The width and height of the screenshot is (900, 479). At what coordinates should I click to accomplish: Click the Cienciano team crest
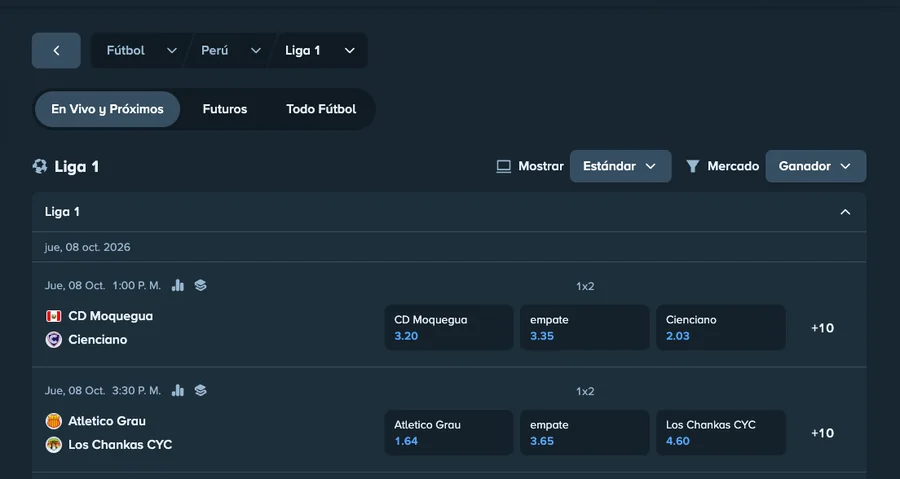(x=53, y=340)
